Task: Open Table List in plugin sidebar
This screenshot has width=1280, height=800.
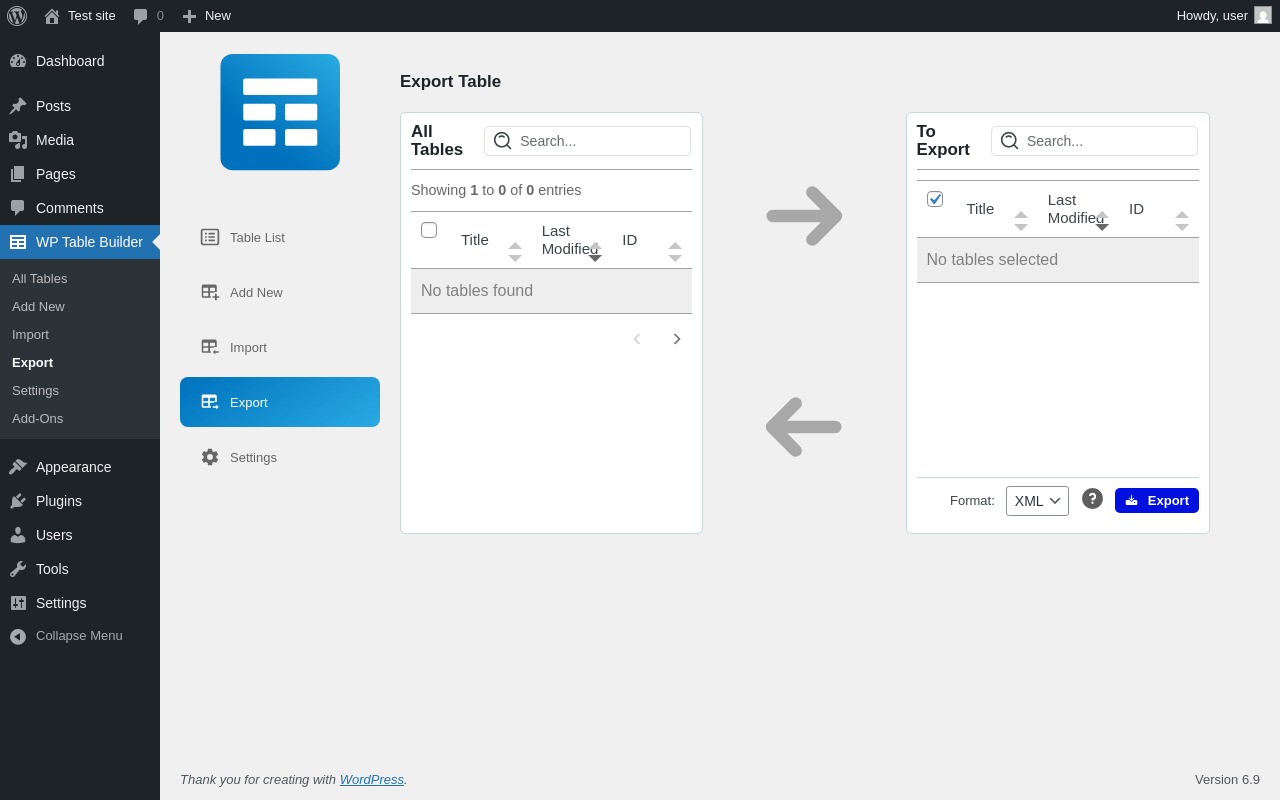Action: 257,237
